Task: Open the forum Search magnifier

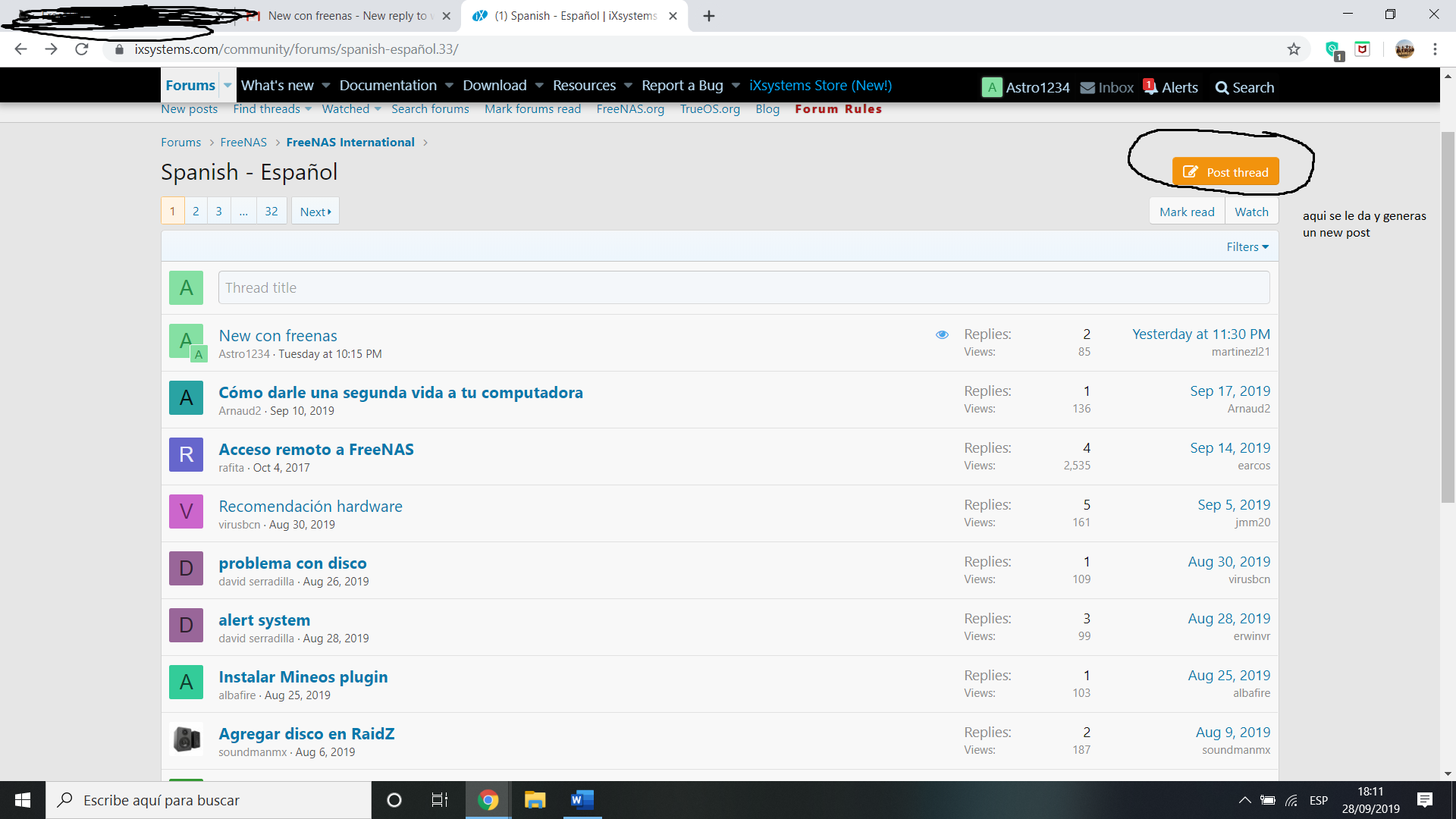Action: point(1221,88)
